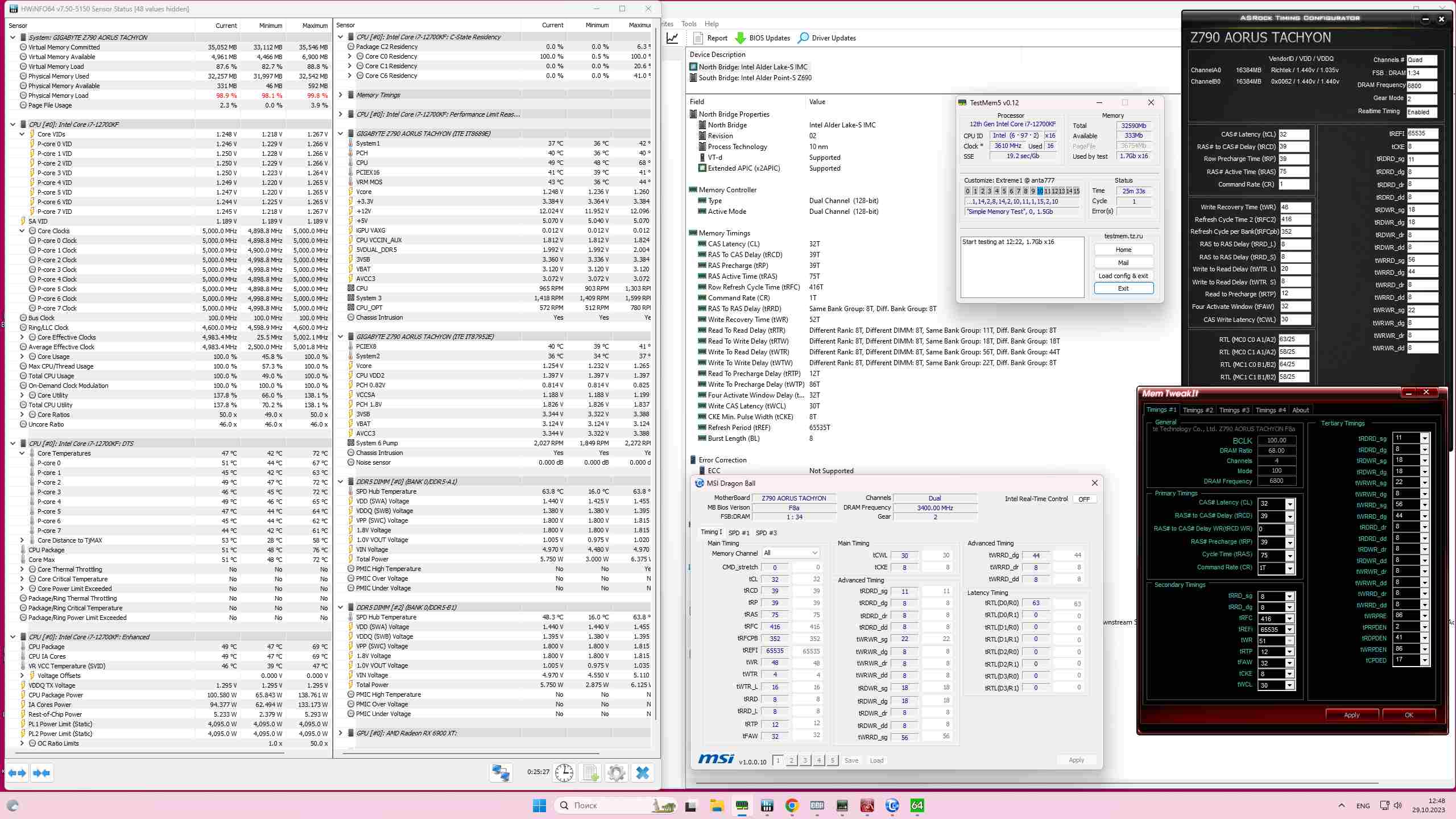The width and height of the screenshot is (1456, 819).
Task: Click the HWiNFO logging sheet icon
Action: tap(590, 773)
